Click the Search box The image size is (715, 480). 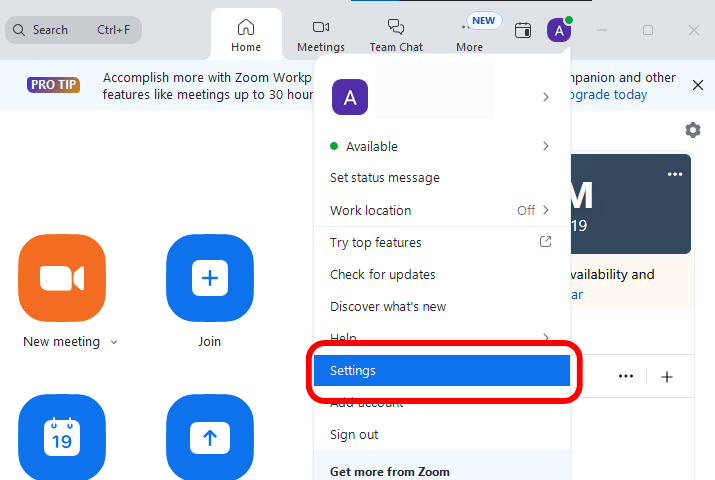tap(73, 30)
